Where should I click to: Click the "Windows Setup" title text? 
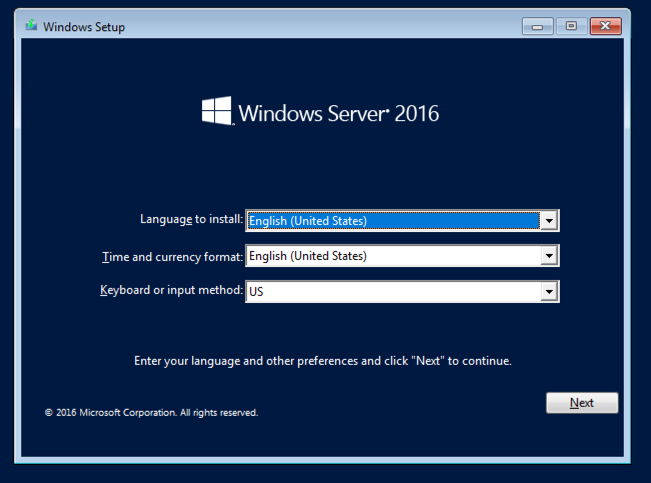(x=84, y=27)
